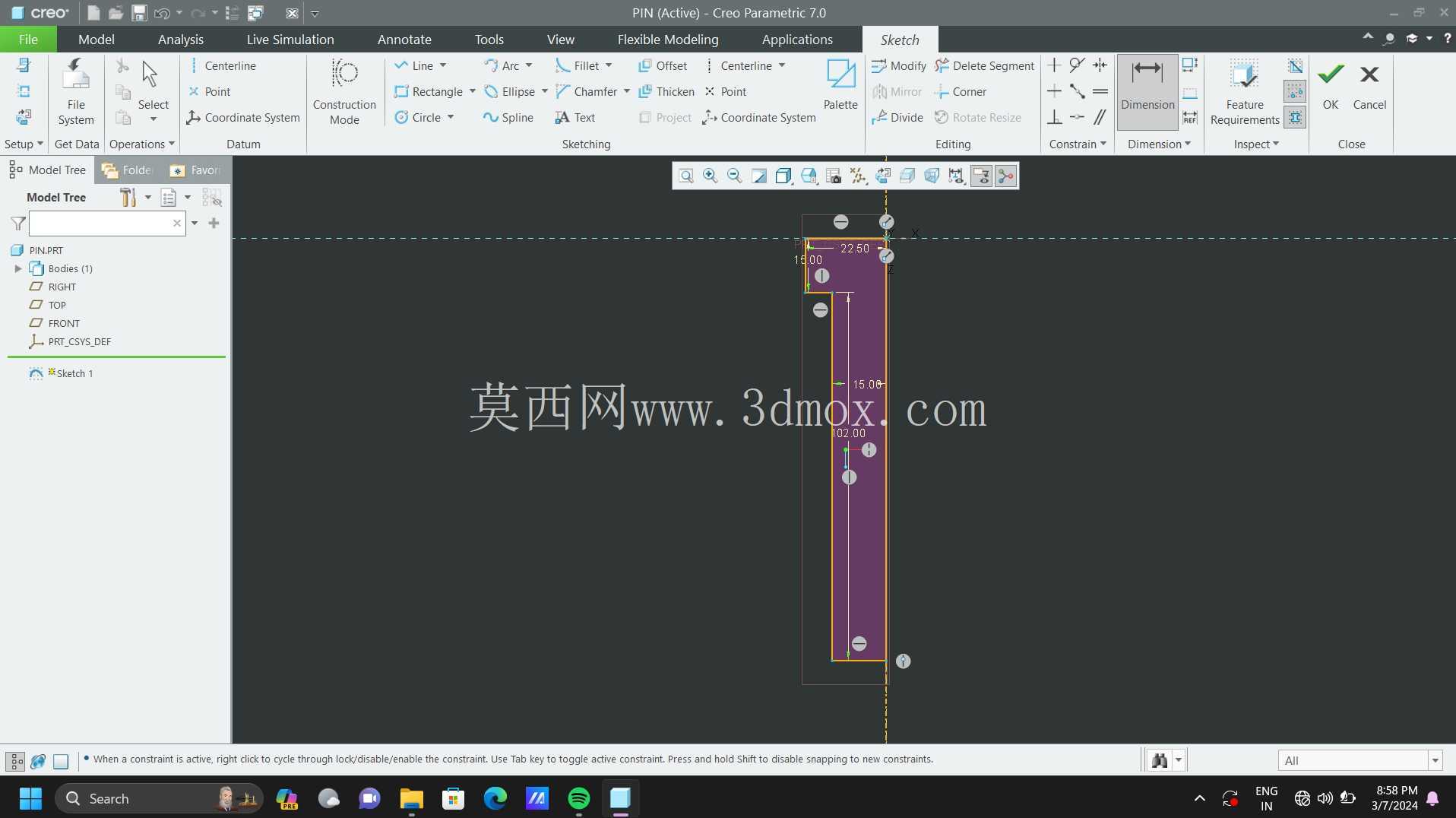1456x818 pixels.
Task: Select the Spline tool
Action: coord(508,118)
